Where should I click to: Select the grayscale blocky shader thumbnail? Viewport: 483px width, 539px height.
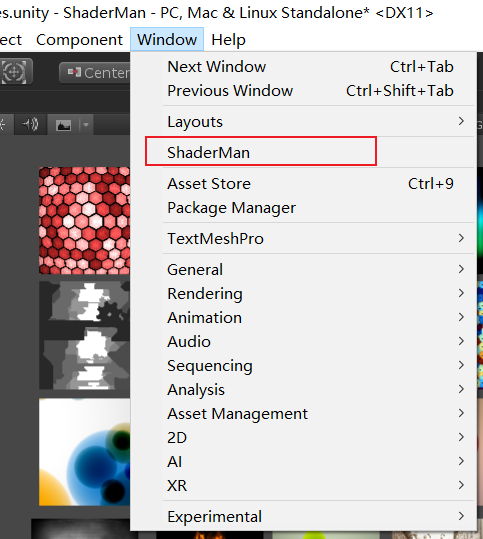click(x=85, y=336)
